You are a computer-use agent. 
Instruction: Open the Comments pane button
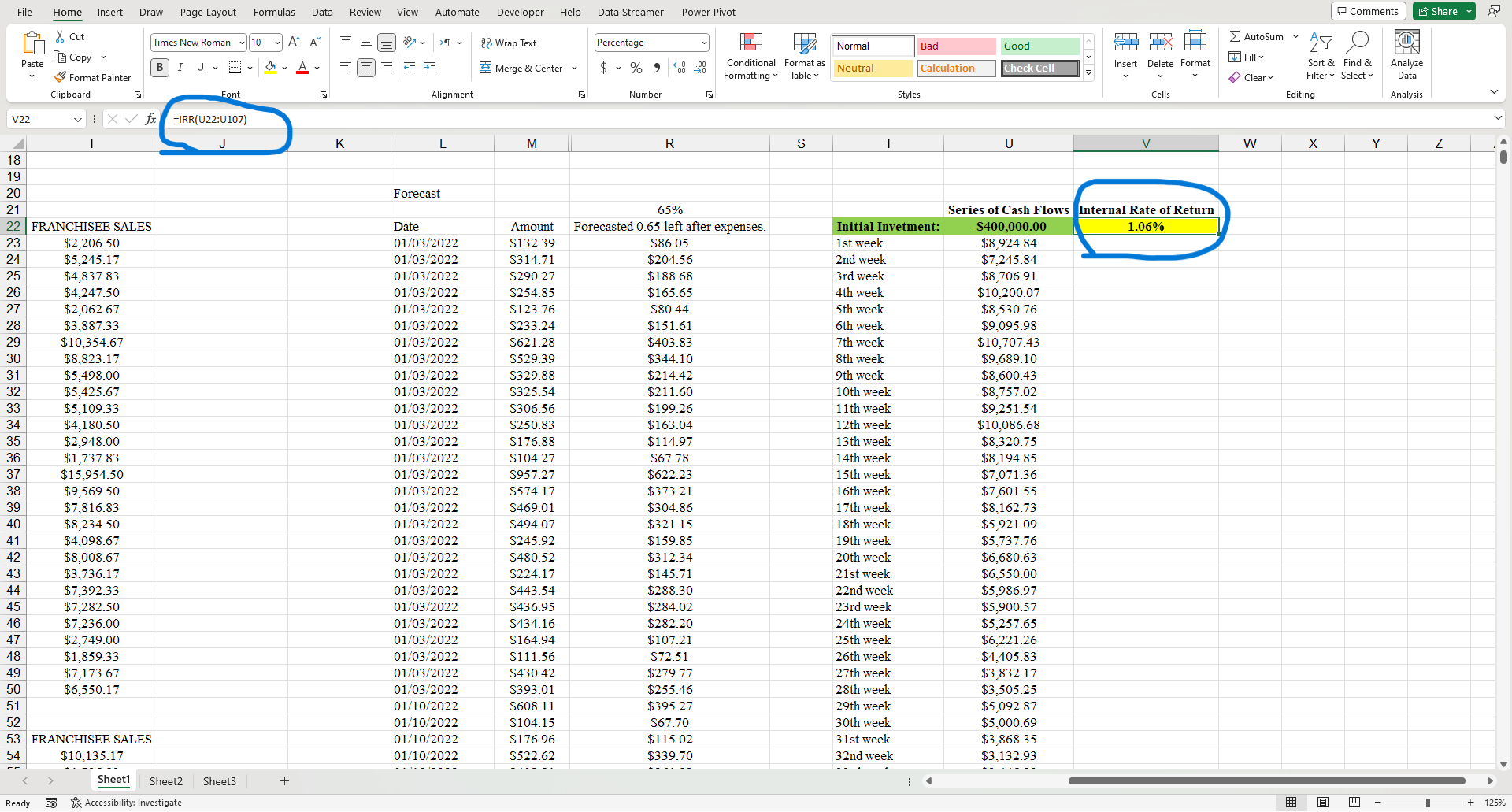[1367, 11]
